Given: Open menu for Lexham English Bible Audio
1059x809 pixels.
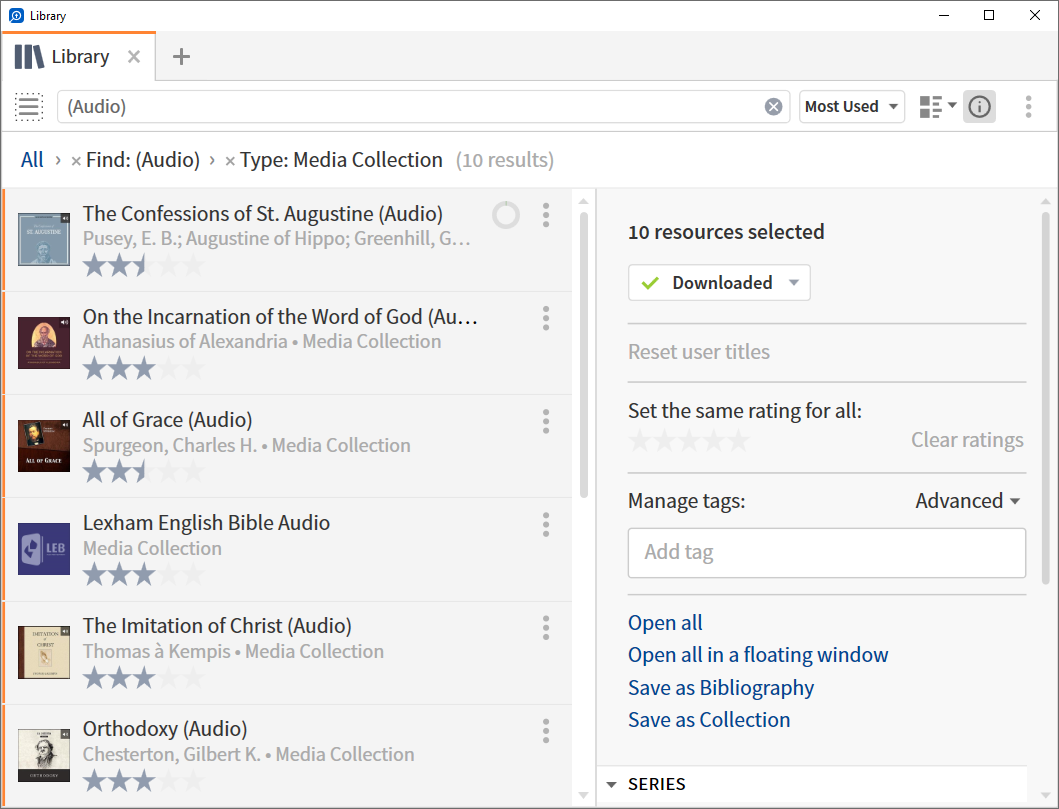Looking at the screenshot, I should coord(546,525).
